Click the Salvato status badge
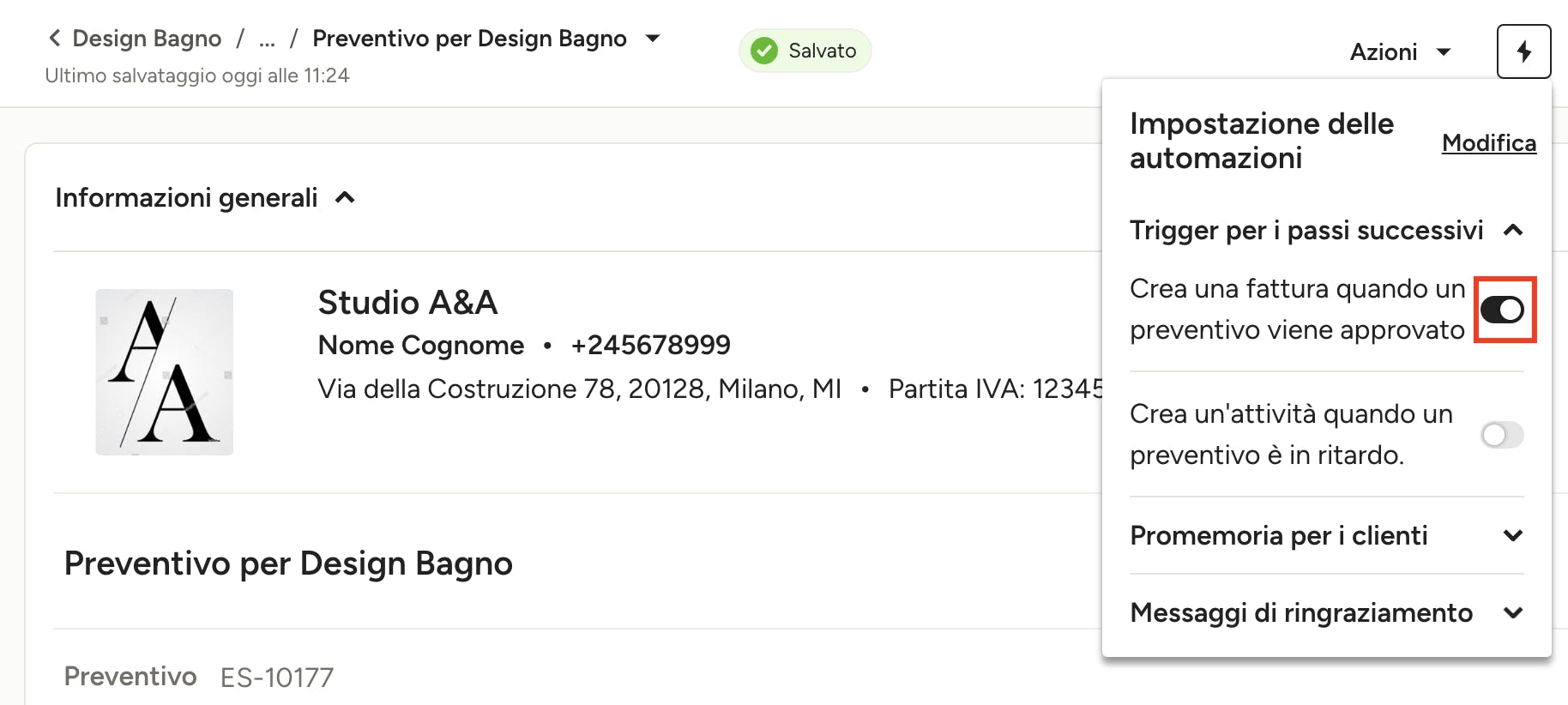This screenshot has width=1568, height=705. [805, 51]
